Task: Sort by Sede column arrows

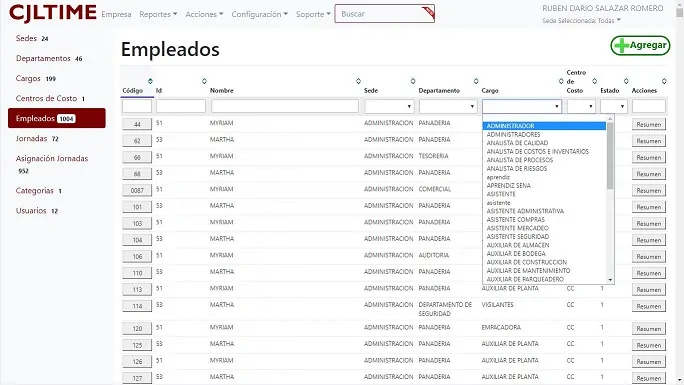Action: coord(413,81)
